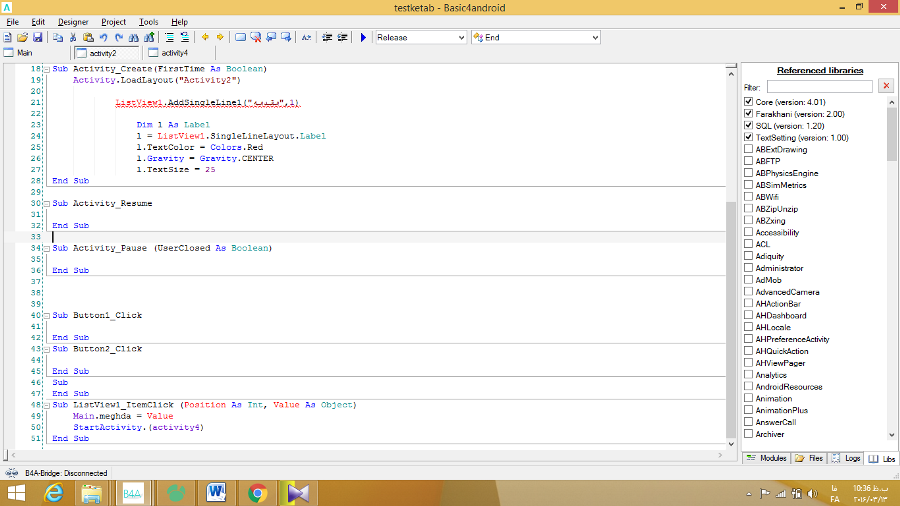Open the Release build configuration dropdown
Viewport: 900px width, 506px height.
tap(420, 37)
